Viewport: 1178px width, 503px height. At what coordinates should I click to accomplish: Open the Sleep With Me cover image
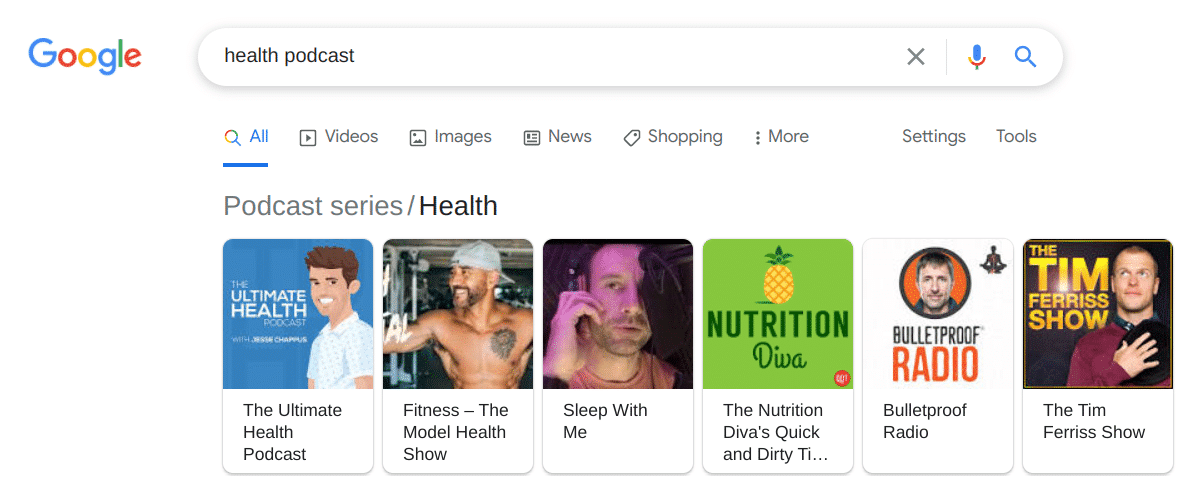coord(618,314)
